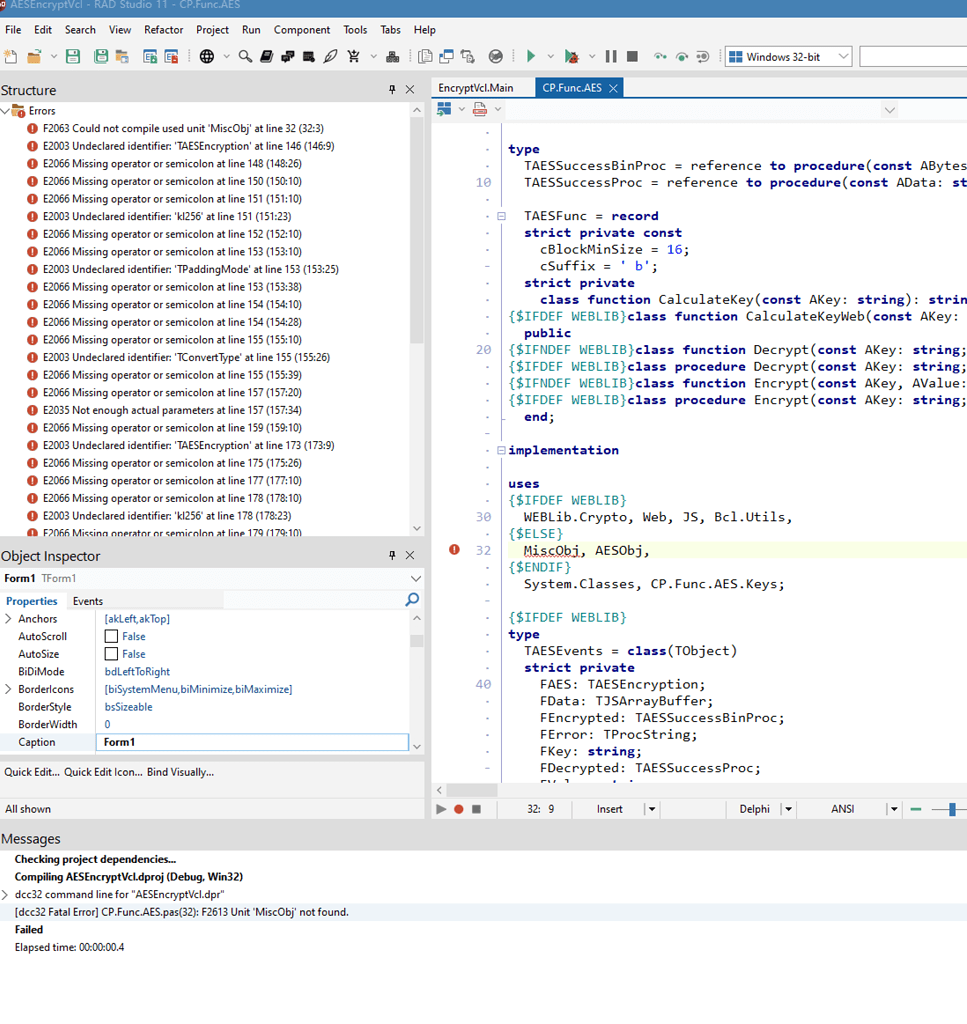Pause program execution
967x1024 pixels.
click(611, 56)
